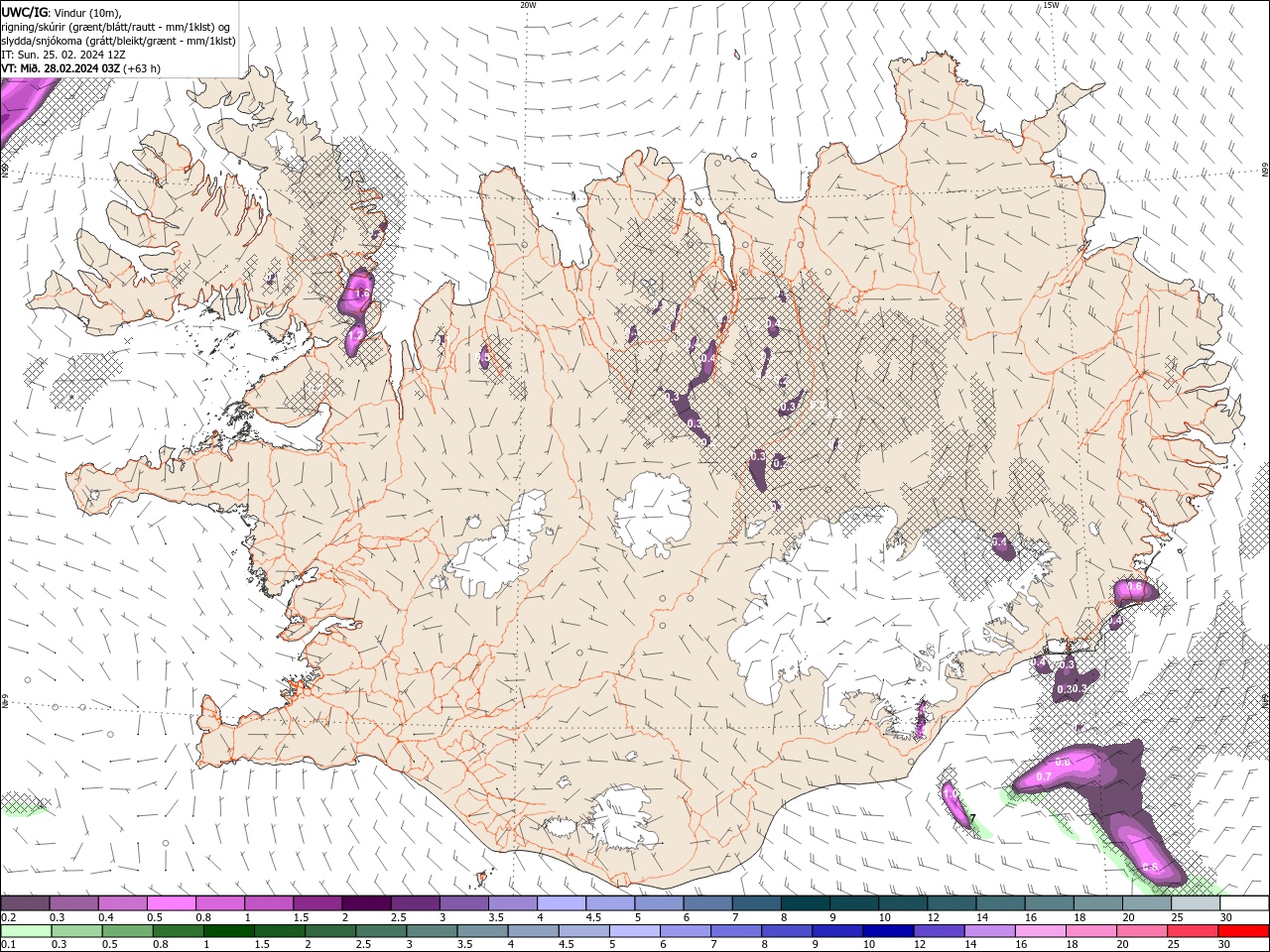Click the "18" label on the snow scale
This screenshot has height=952, width=1270.
[x=1079, y=917]
